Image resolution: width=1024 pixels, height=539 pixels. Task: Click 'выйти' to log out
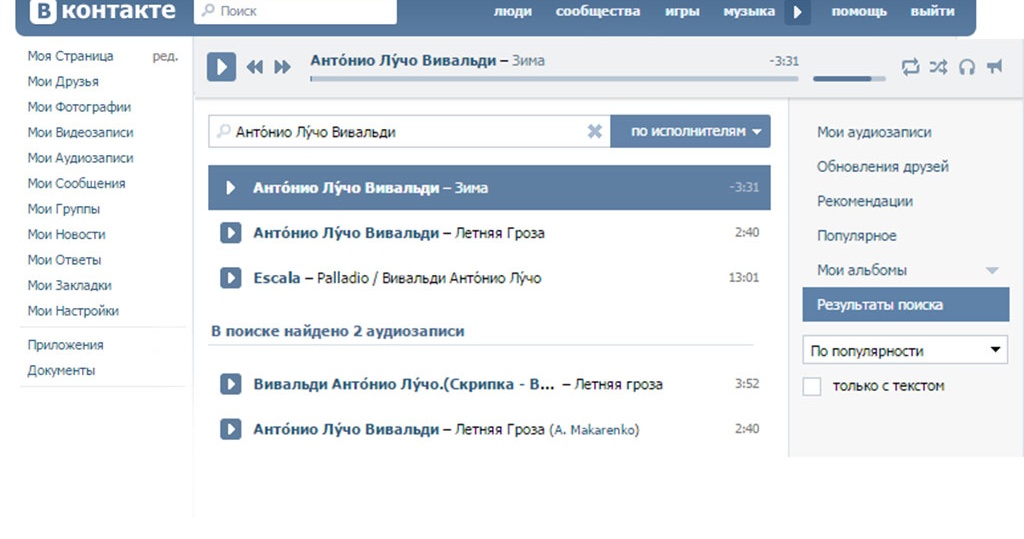[x=932, y=11]
